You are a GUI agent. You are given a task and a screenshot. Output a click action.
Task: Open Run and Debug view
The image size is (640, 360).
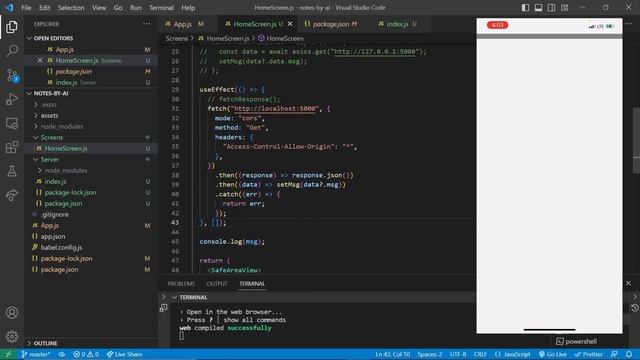(12, 99)
